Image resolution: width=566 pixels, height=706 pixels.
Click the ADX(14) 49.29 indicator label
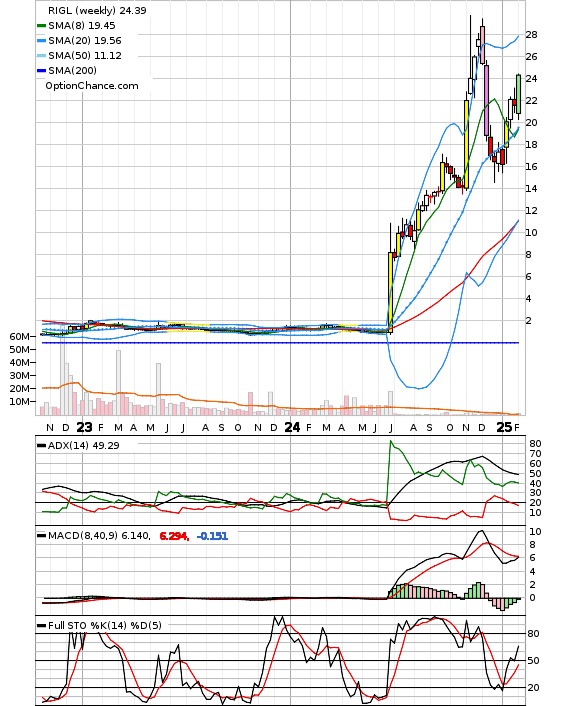[84, 445]
